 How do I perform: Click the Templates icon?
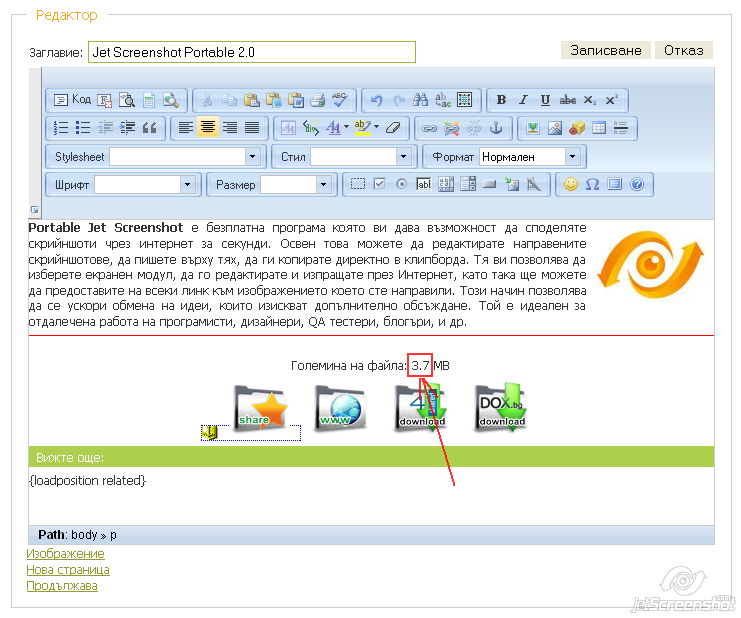[149, 100]
